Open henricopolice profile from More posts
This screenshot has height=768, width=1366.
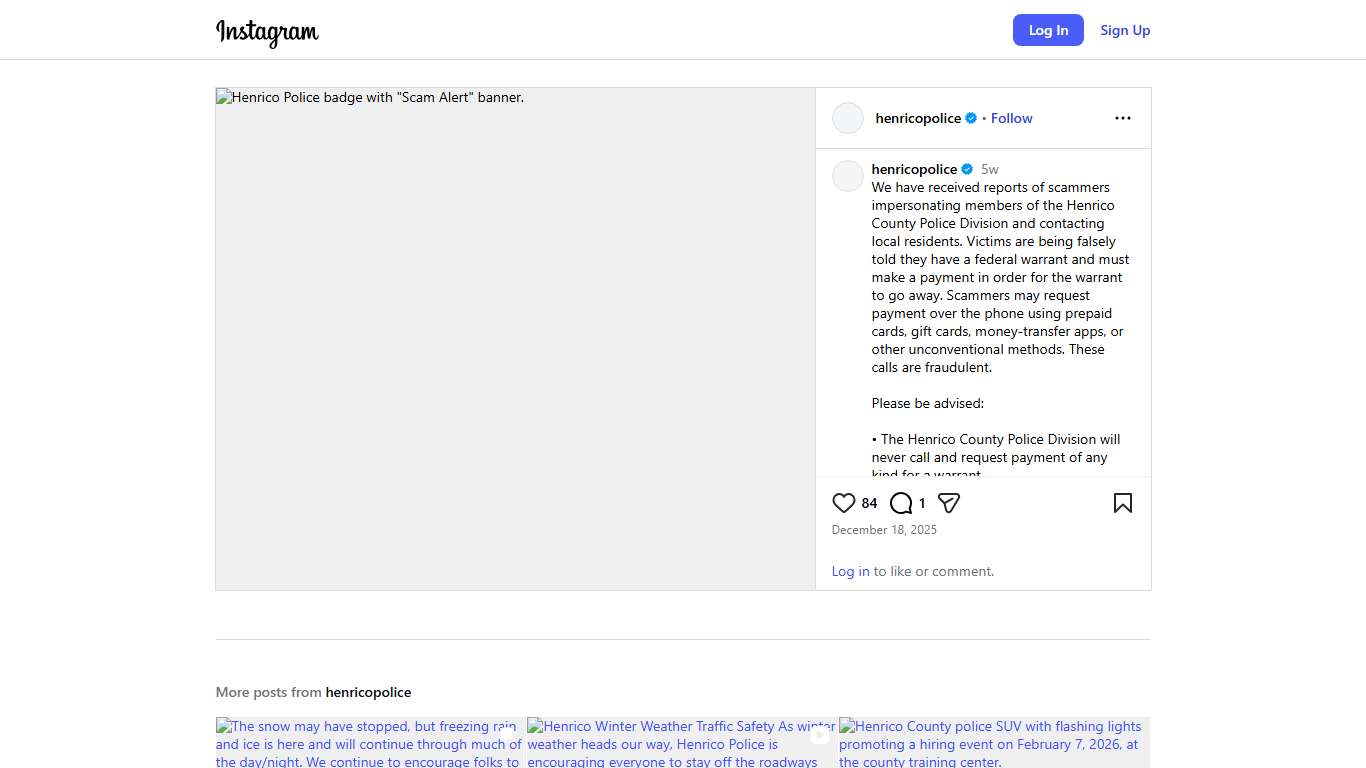coord(368,692)
